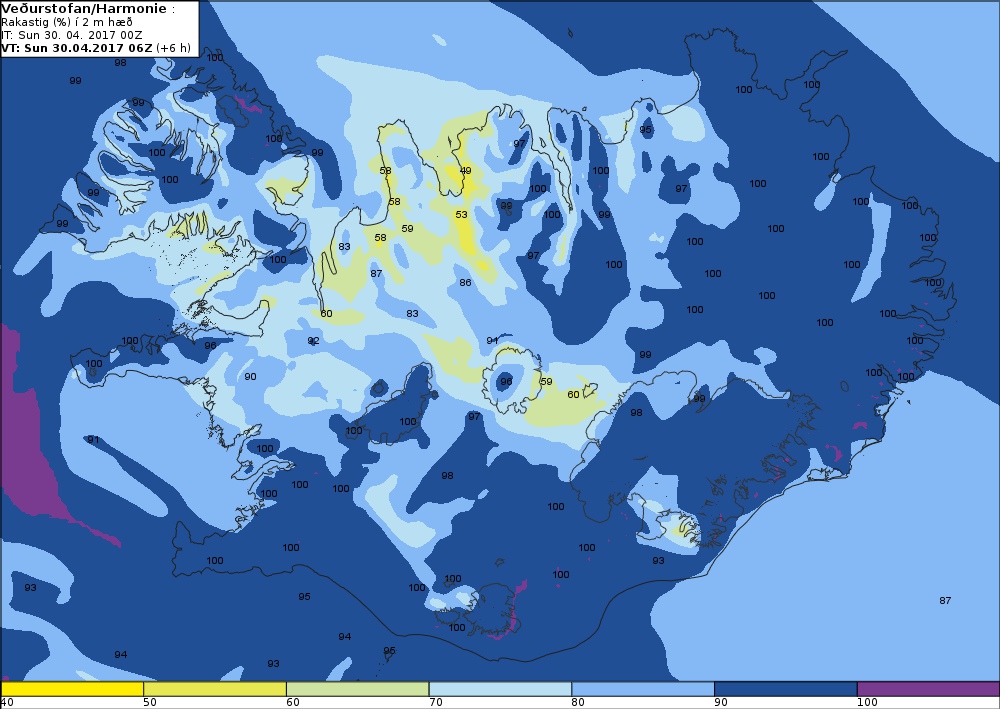Screen dimensions: 1000x709
Task: Click the 60–70 pale green legend swatch
Action: (x=358, y=689)
